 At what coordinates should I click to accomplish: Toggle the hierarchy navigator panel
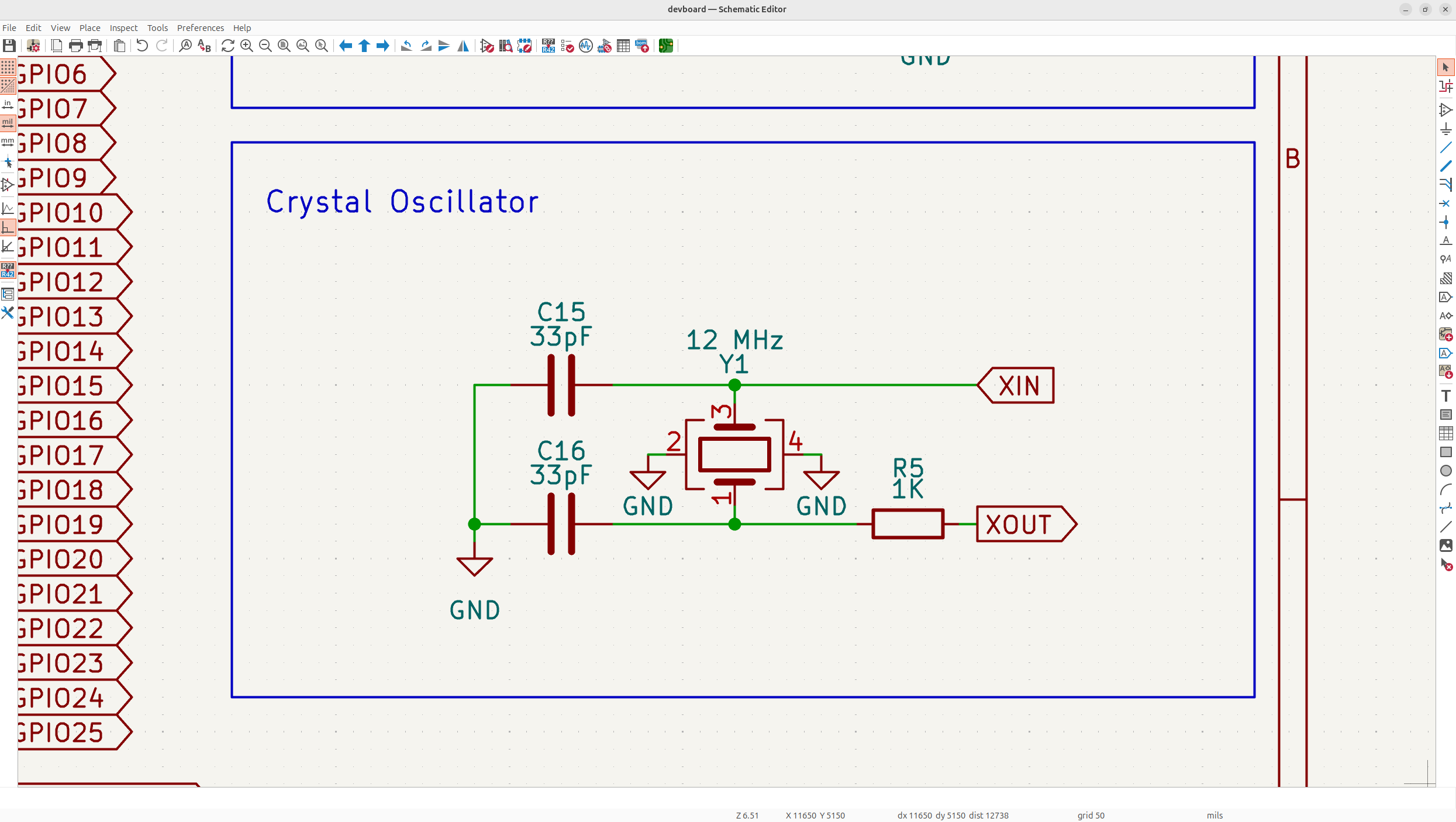click(x=8, y=294)
